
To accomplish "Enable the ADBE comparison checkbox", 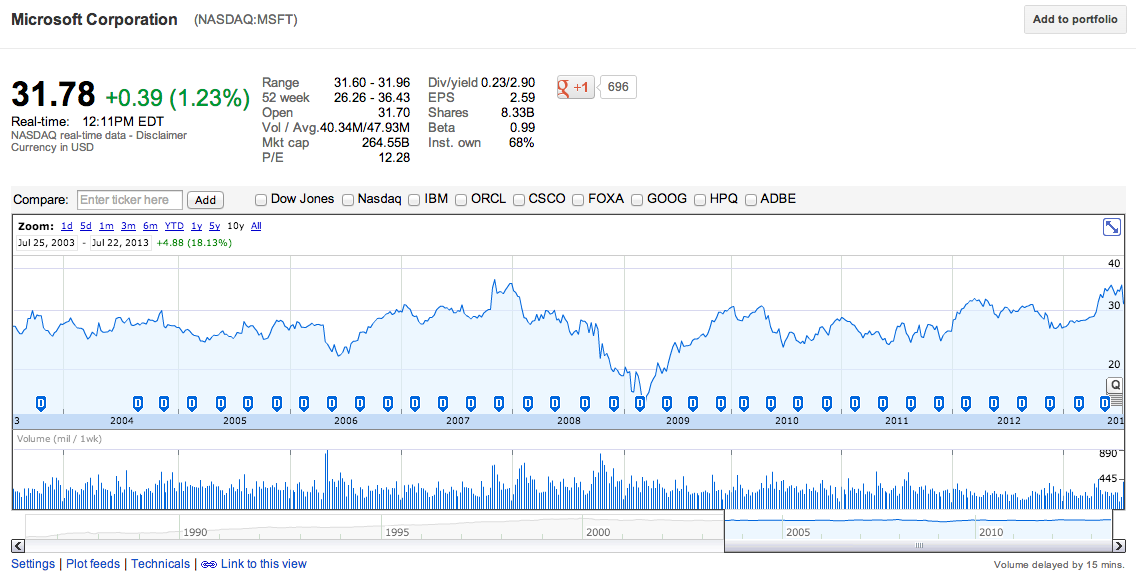I will 751,200.
